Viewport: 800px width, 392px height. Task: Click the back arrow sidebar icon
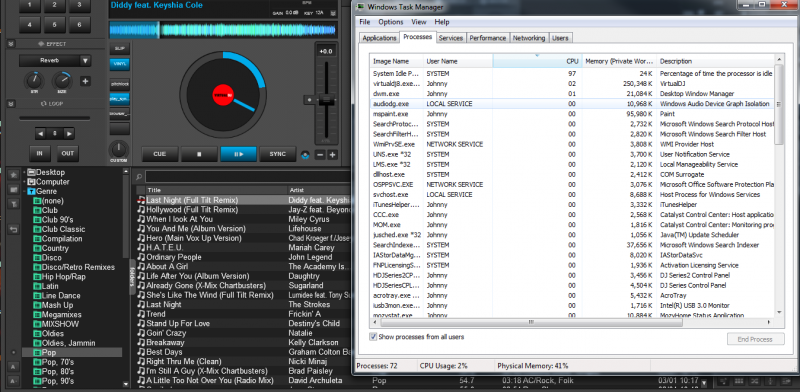pyautogui.click(x=13, y=229)
